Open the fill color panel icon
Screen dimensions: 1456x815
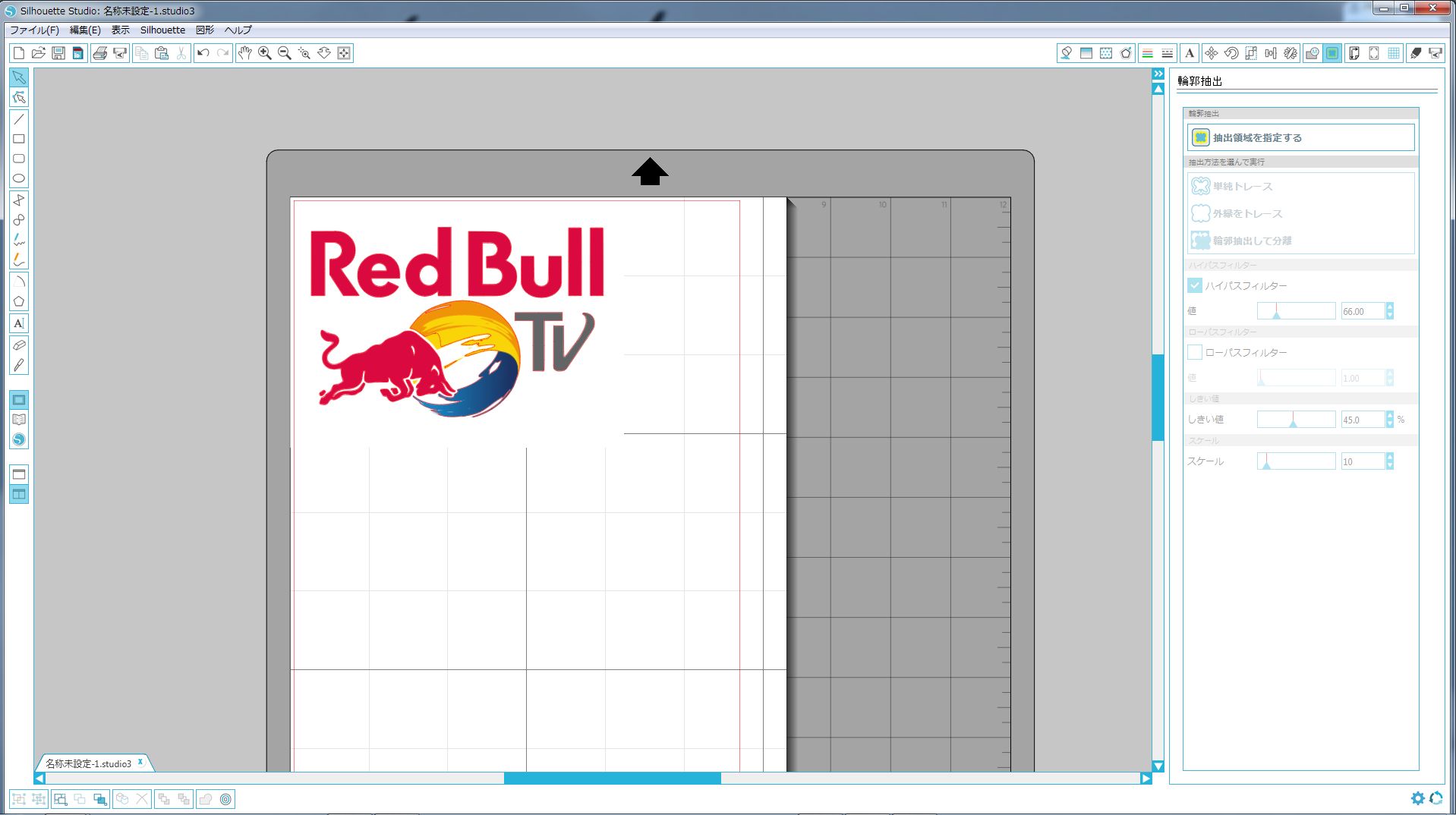[x=1066, y=53]
